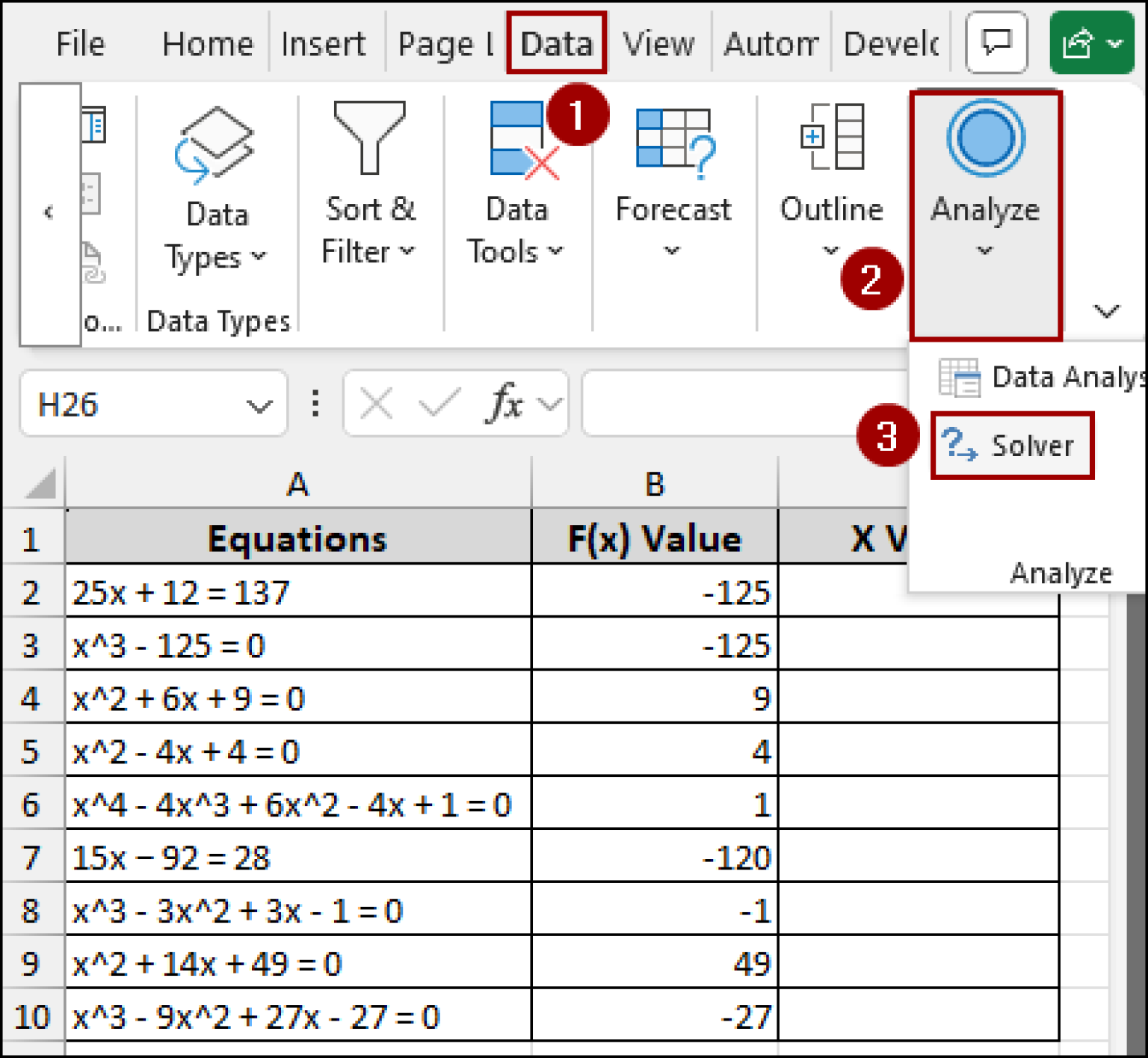Collapse the ribbon using the bottom-right chevron
This screenshot has height=1058, width=1148.
click(x=1107, y=311)
